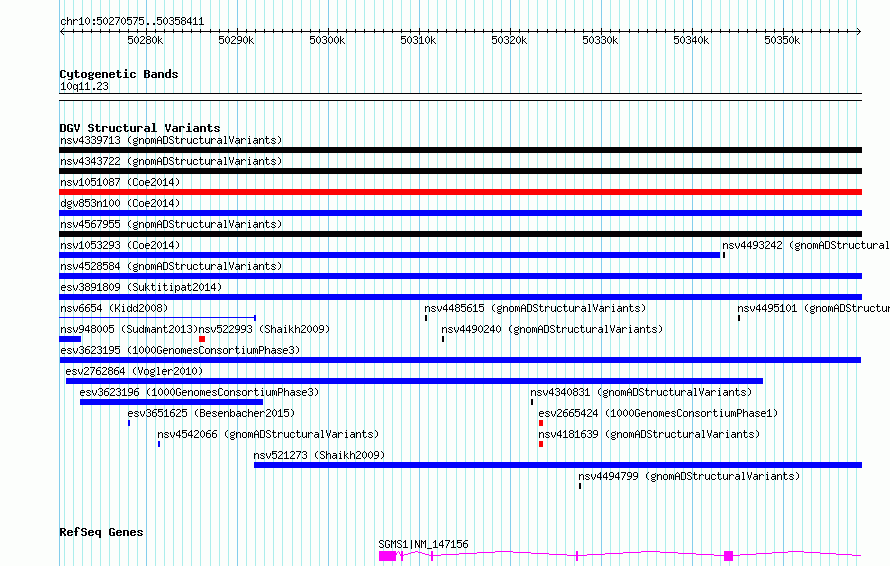Click the nsv4339713 gnomAD variant label
Viewport: 890px width, 566px height.
click(x=171, y=140)
